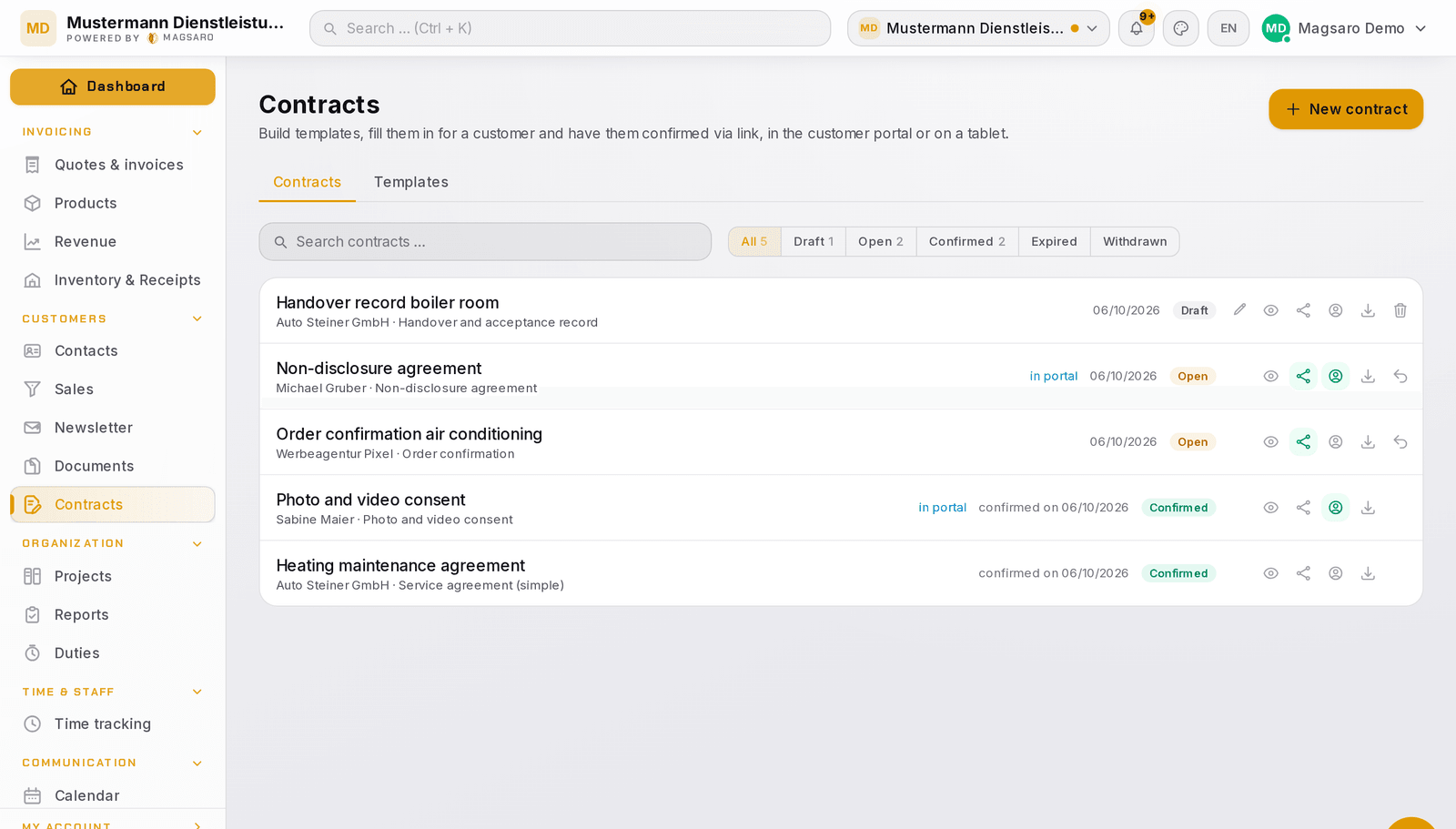Image resolution: width=1456 pixels, height=829 pixels.
Task: Download Photo and video consent contract
Action: tap(1368, 508)
